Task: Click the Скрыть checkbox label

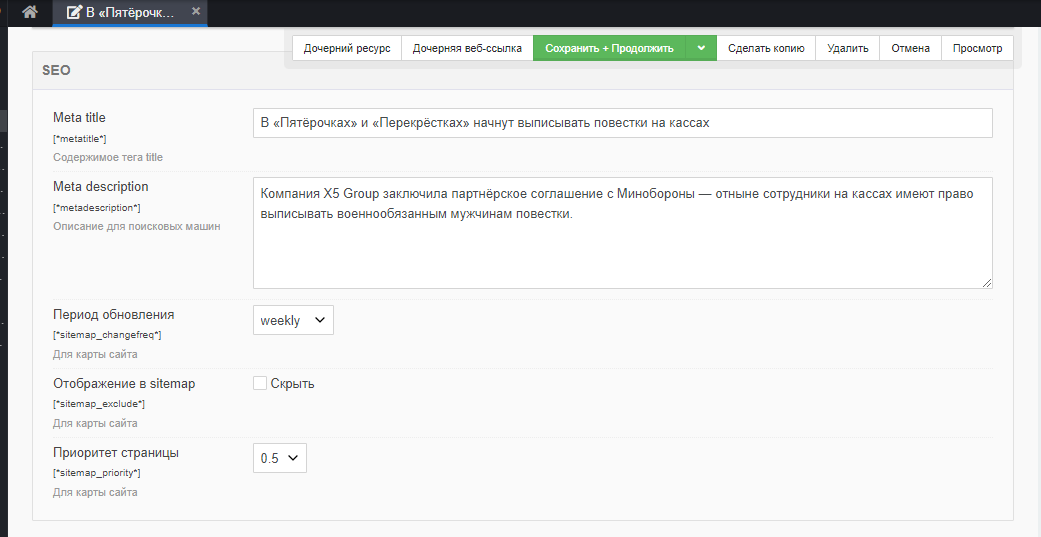Action: [x=292, y=384]
